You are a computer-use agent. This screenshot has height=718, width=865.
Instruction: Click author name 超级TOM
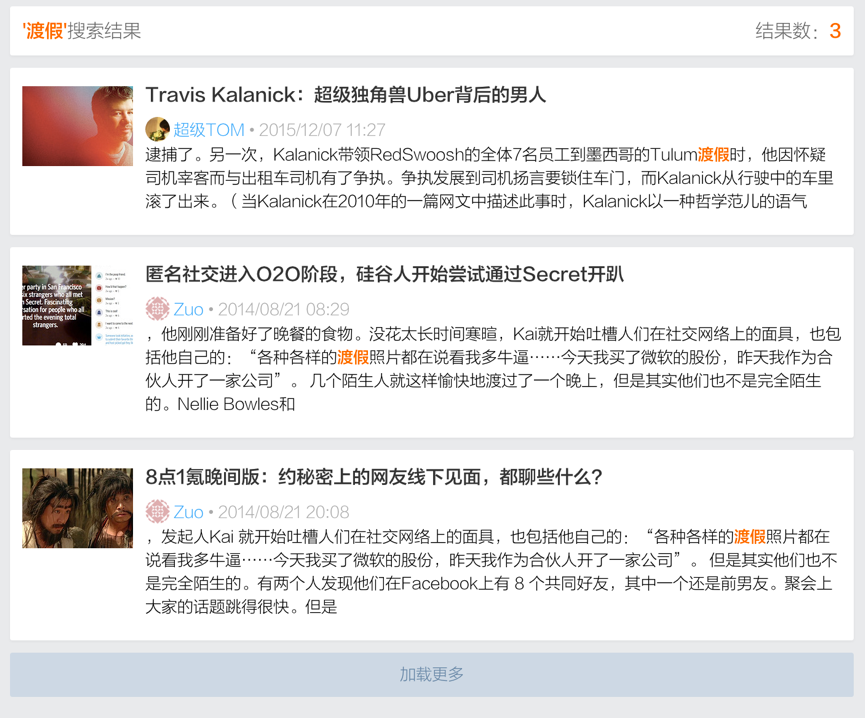pyautogui.click(x=208, y=130)
